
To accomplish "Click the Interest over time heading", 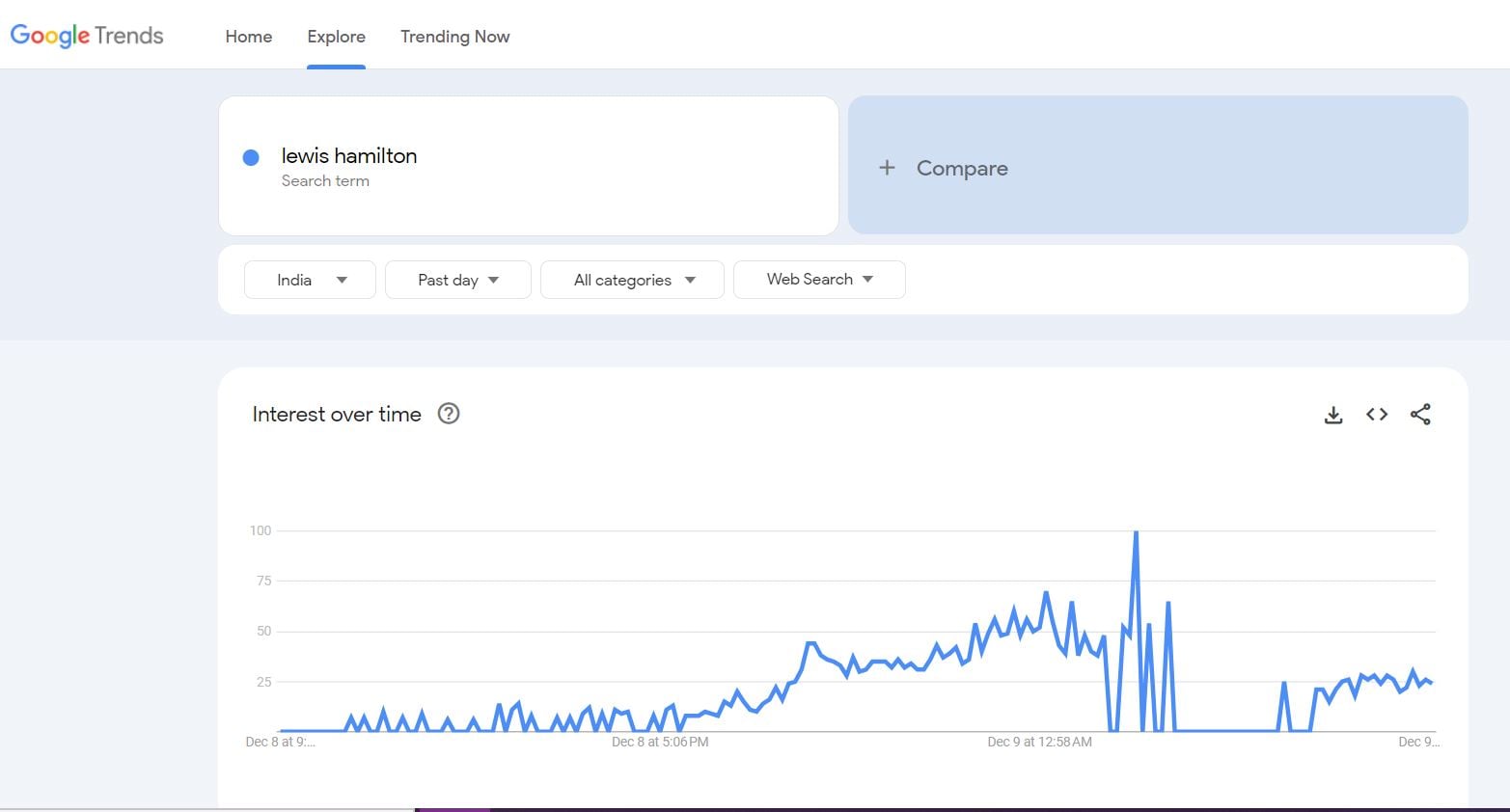I will click(x=337, y=415).
